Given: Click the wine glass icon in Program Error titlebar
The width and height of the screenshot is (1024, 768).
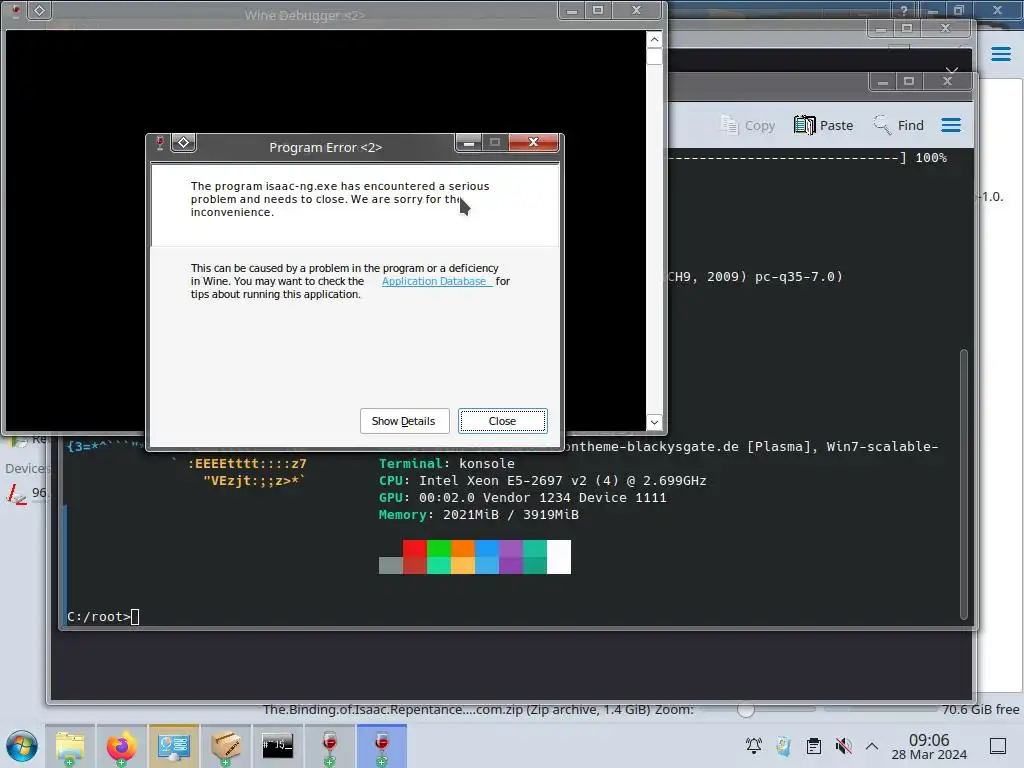Looking at the screenshot, I should click(x=160, y=142).
